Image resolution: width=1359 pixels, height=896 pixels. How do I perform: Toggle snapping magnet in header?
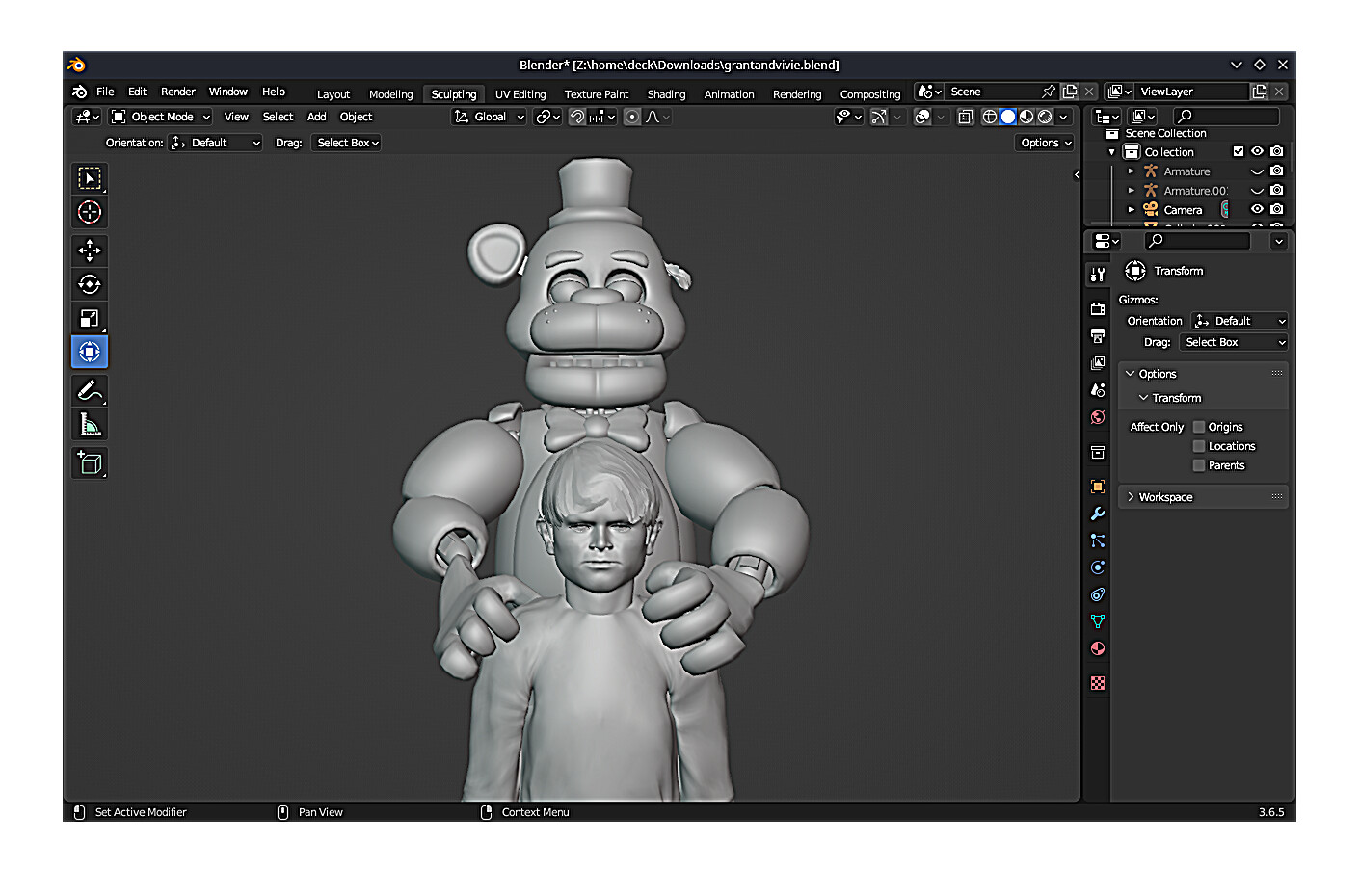pyautogui.click(x=577, y=117)
